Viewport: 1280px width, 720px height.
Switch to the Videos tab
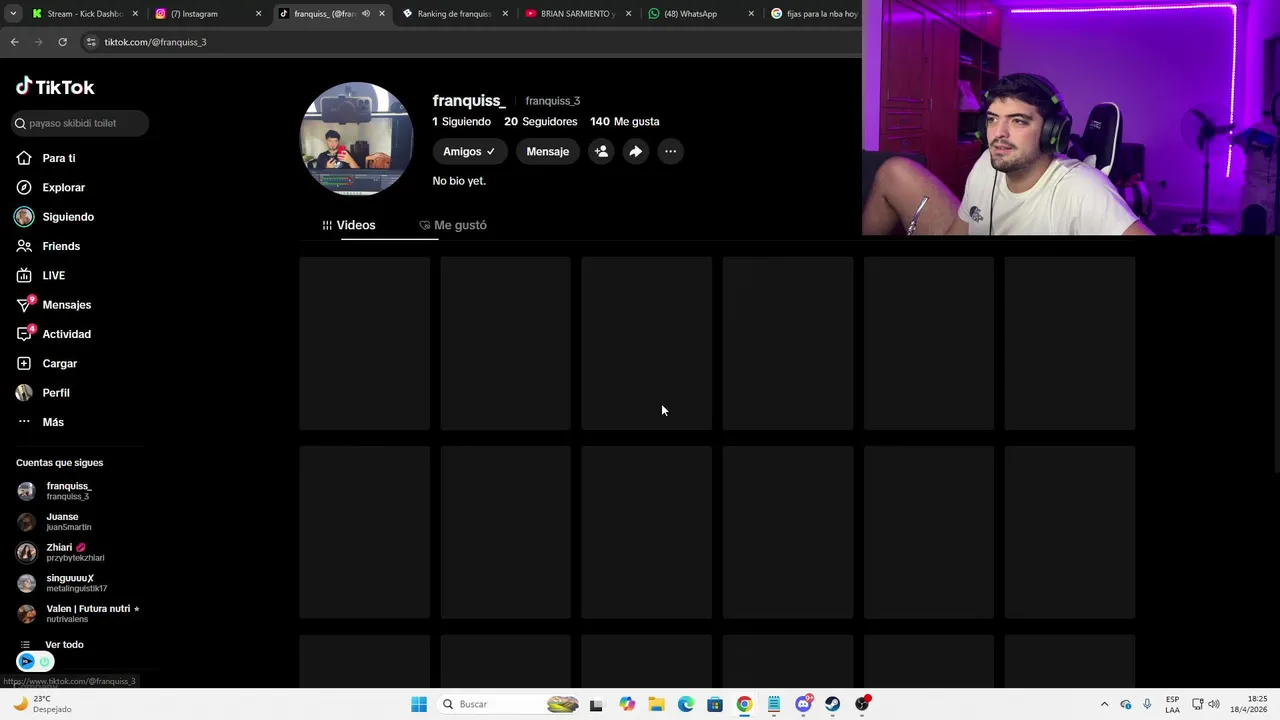(x=349, y=225)
